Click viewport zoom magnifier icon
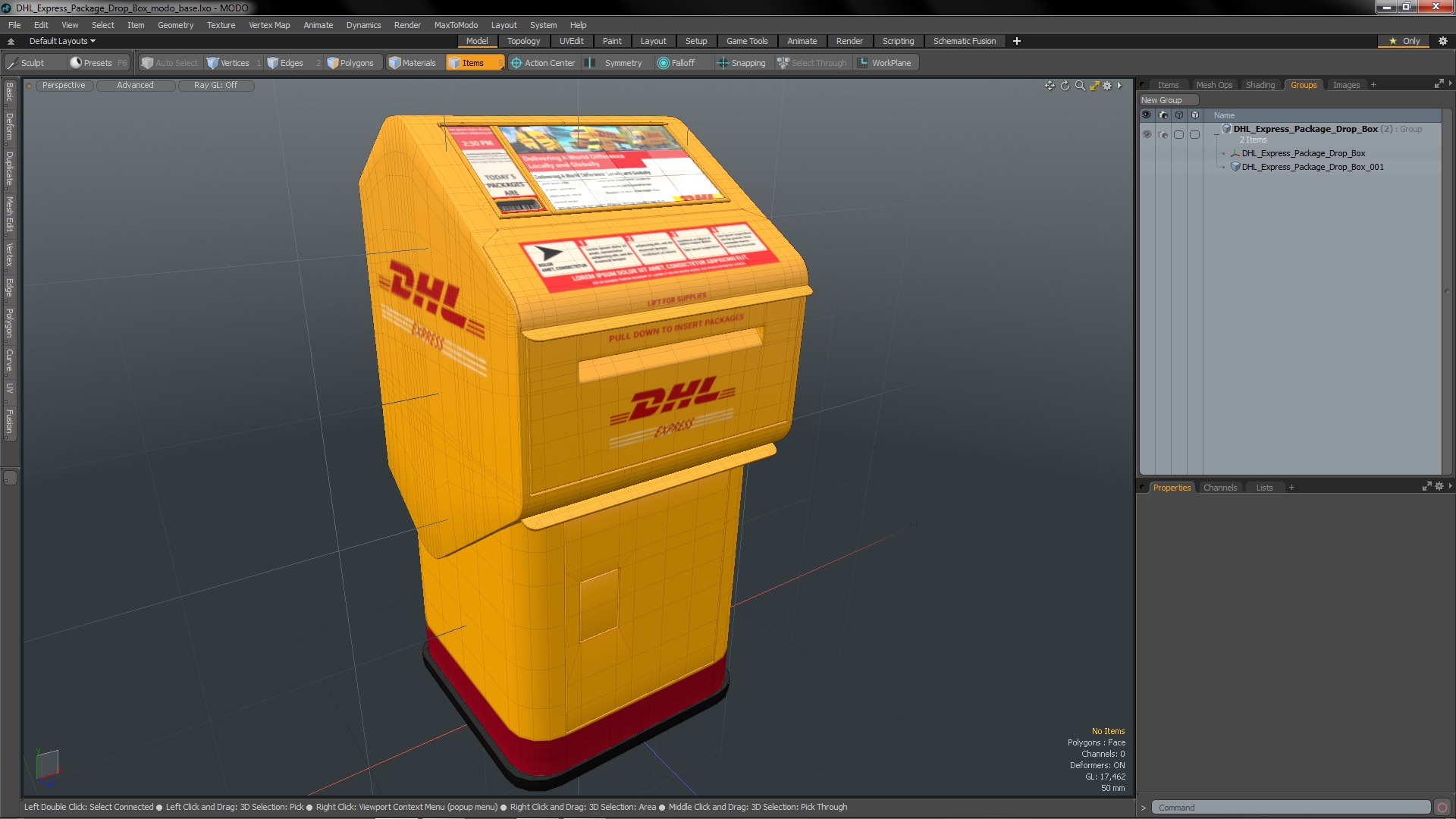This screenshot has height=819, width=1456. (x=1080, y=86)
